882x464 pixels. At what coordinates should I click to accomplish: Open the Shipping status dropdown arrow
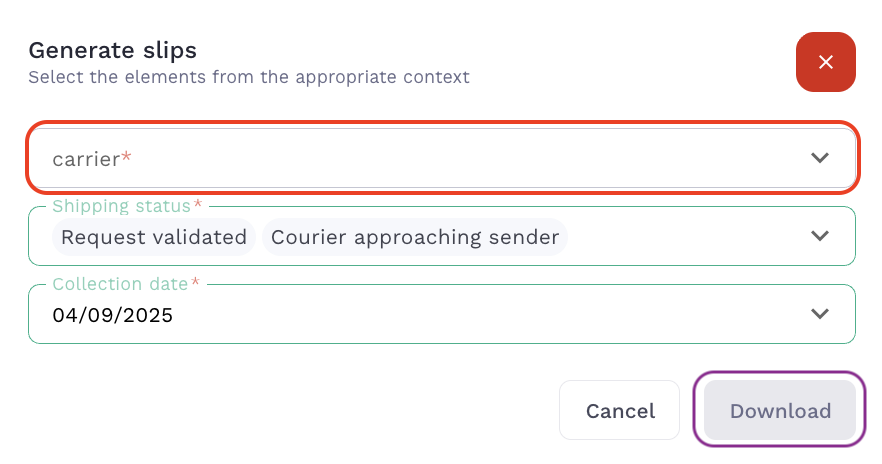pos(820,236)
